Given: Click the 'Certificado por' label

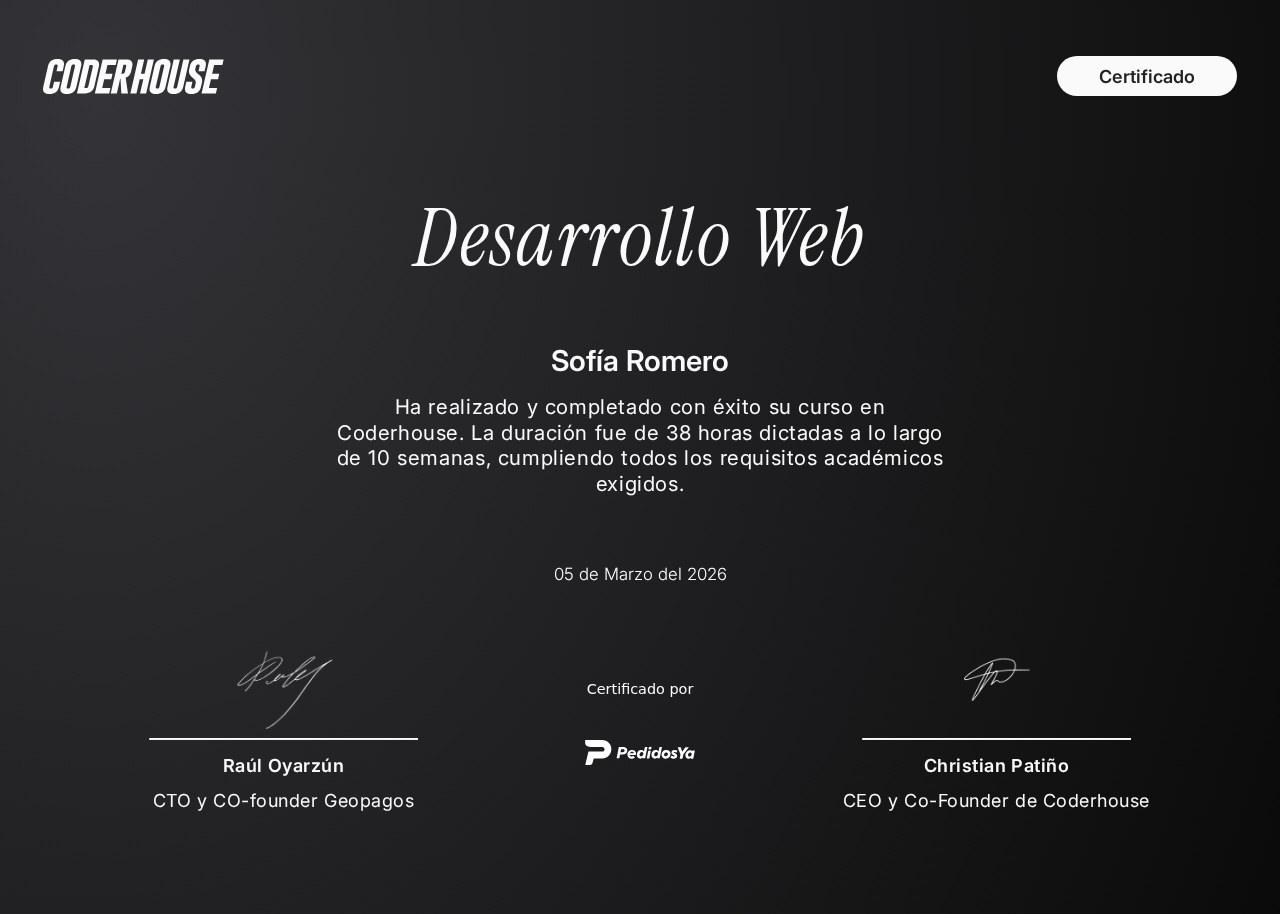Looking at the screenshot, I should [x=640, y=689].
